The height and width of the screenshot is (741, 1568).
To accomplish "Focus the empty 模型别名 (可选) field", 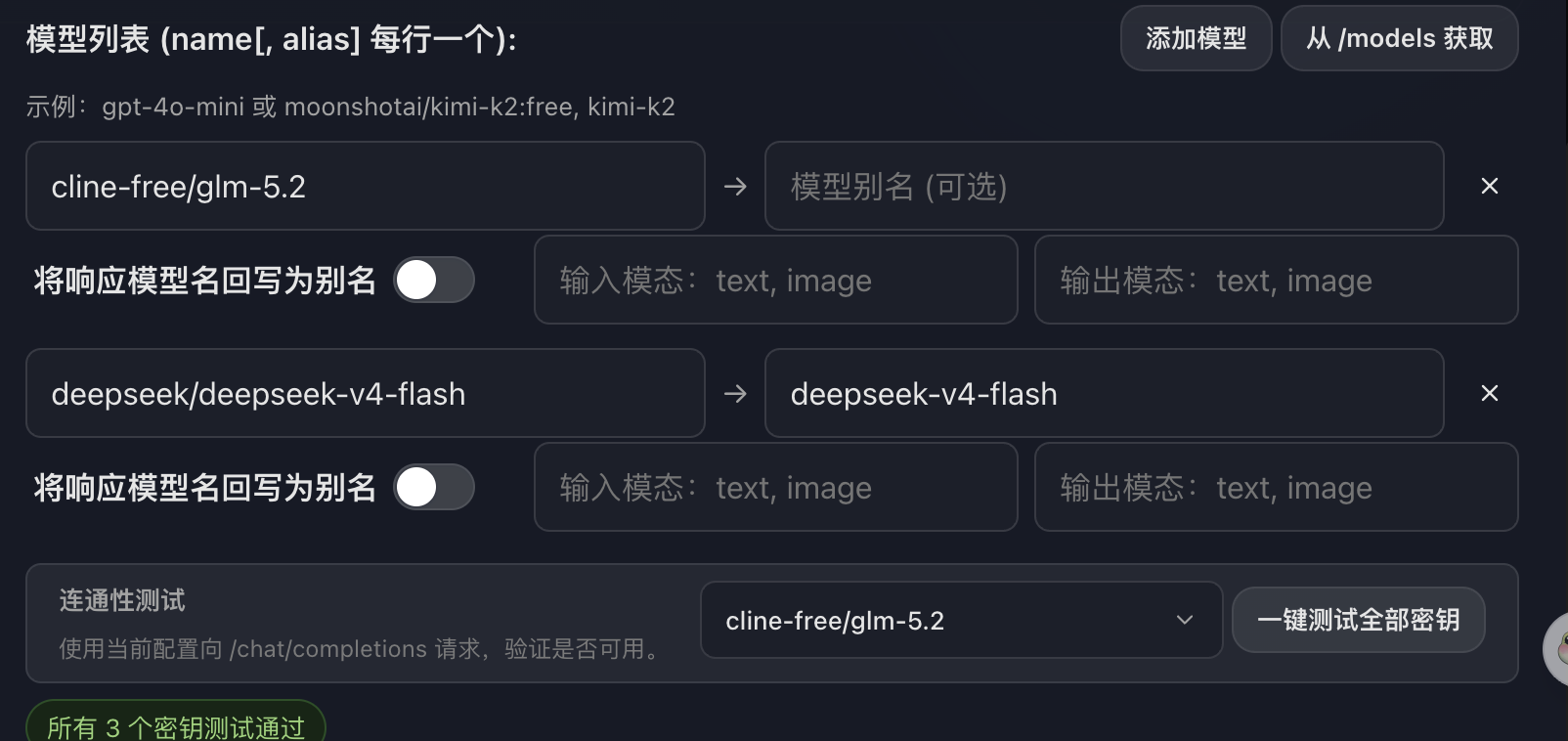I will [1105, 186].
